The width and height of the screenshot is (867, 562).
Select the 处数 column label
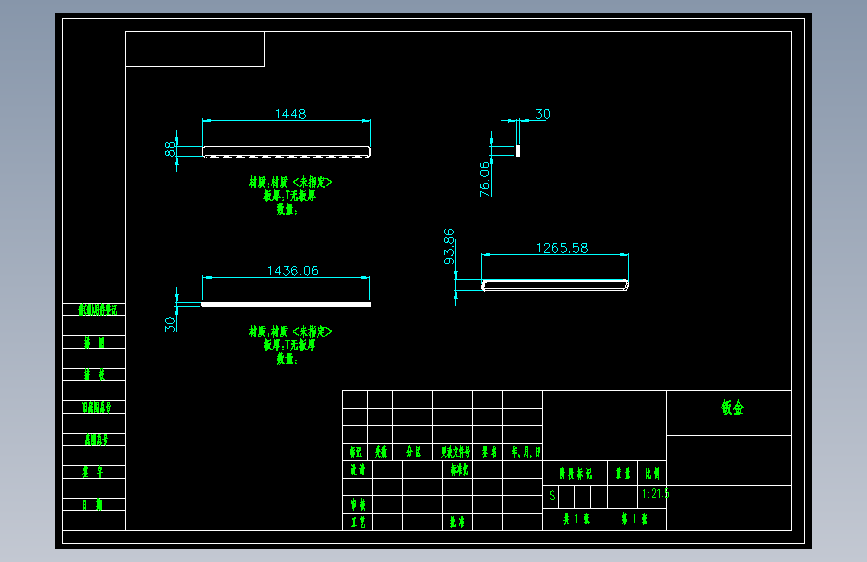(380, 452)
